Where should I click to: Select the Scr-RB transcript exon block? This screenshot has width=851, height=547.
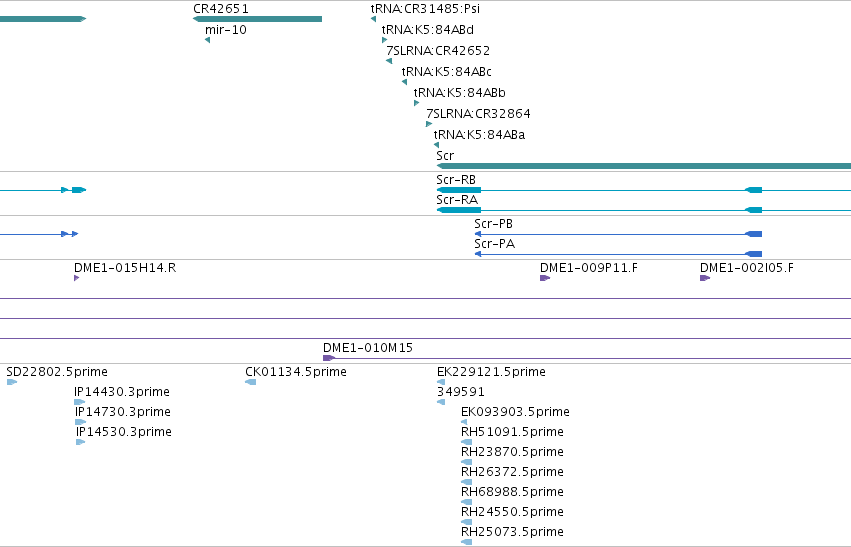(459, 190)
